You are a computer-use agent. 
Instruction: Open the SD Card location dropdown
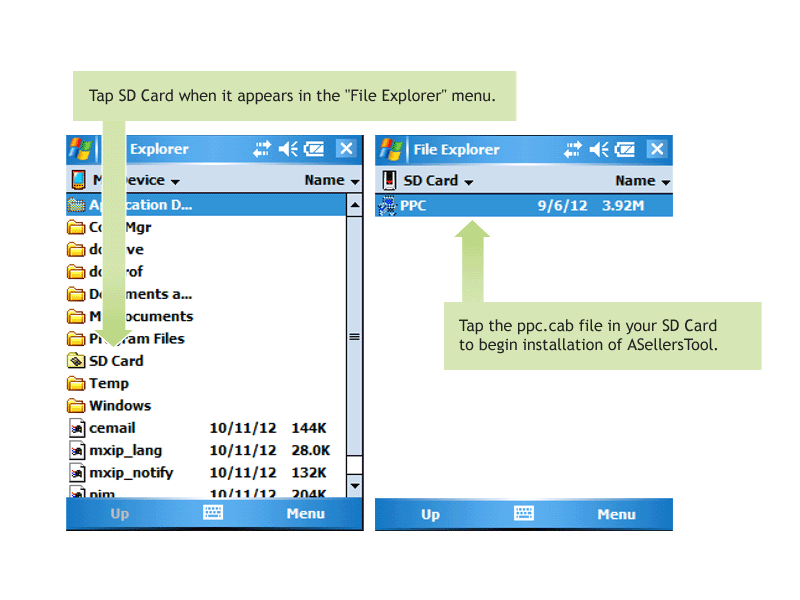click(x=438, y=181)
